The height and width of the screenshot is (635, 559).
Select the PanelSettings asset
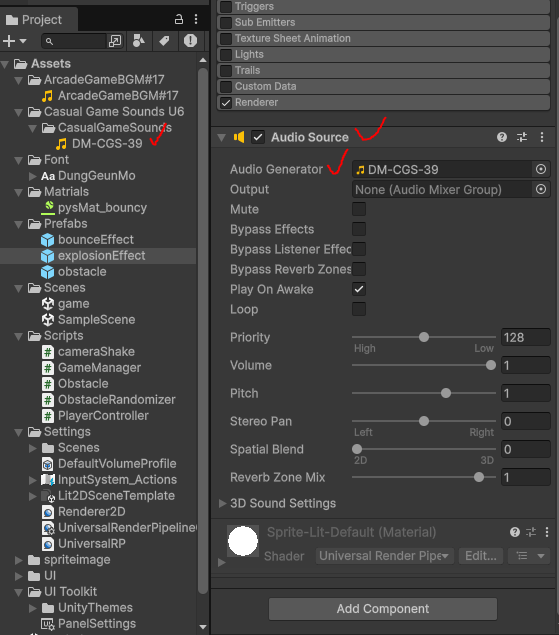88,624
